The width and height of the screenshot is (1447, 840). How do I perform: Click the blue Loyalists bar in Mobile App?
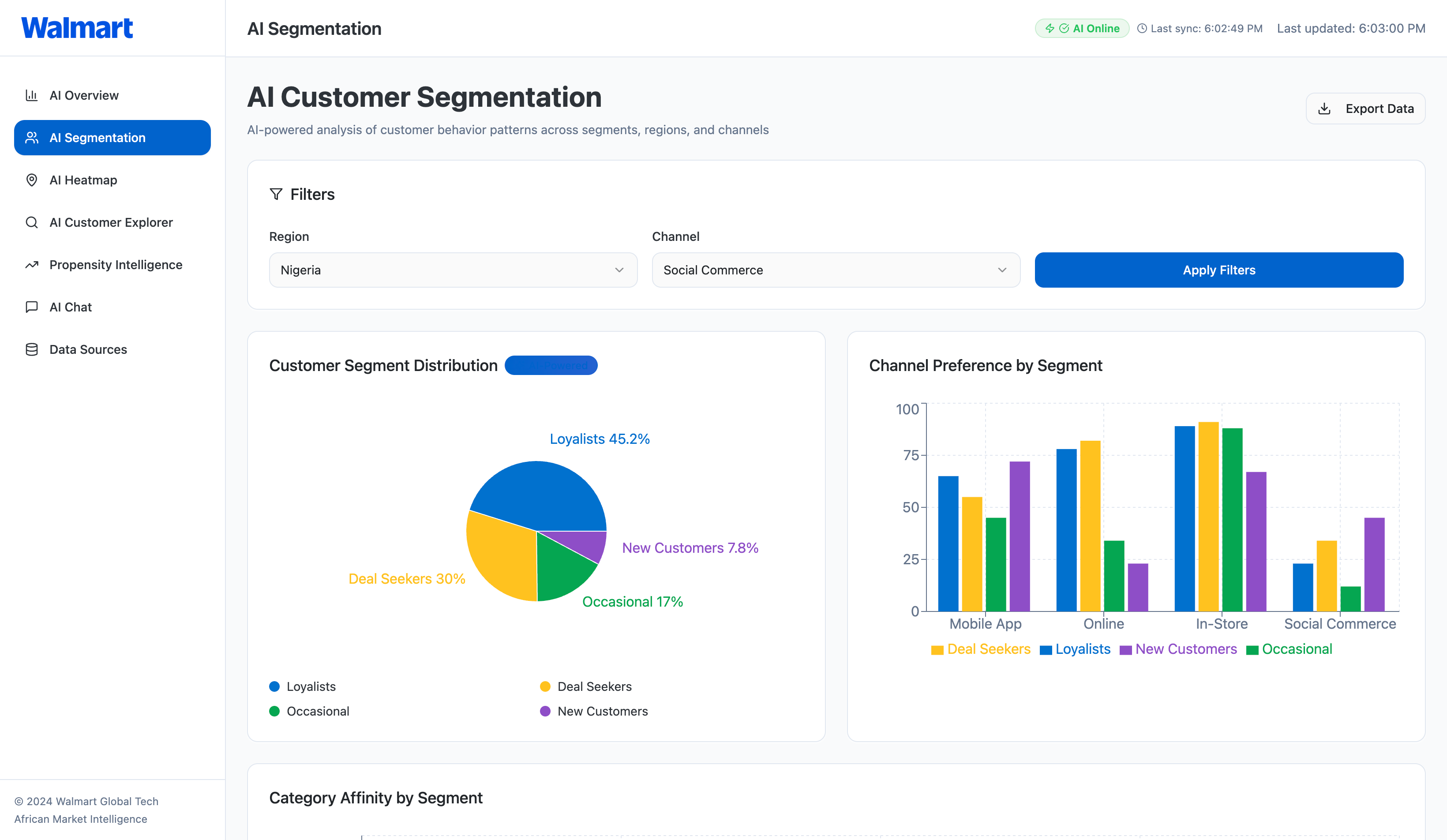(x=948, y=543)
